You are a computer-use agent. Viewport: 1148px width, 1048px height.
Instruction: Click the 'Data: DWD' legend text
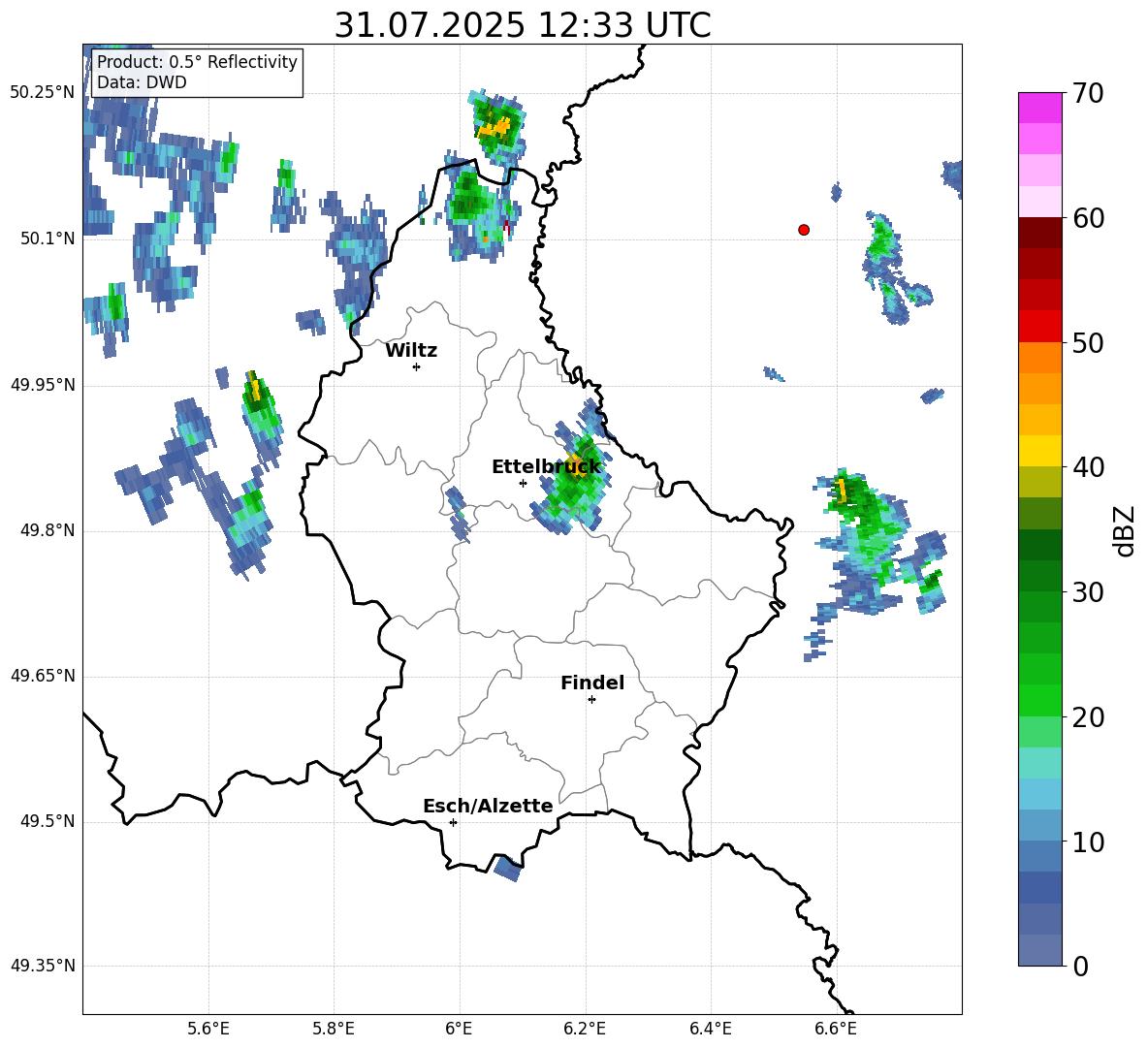click(x=142, y=82)
